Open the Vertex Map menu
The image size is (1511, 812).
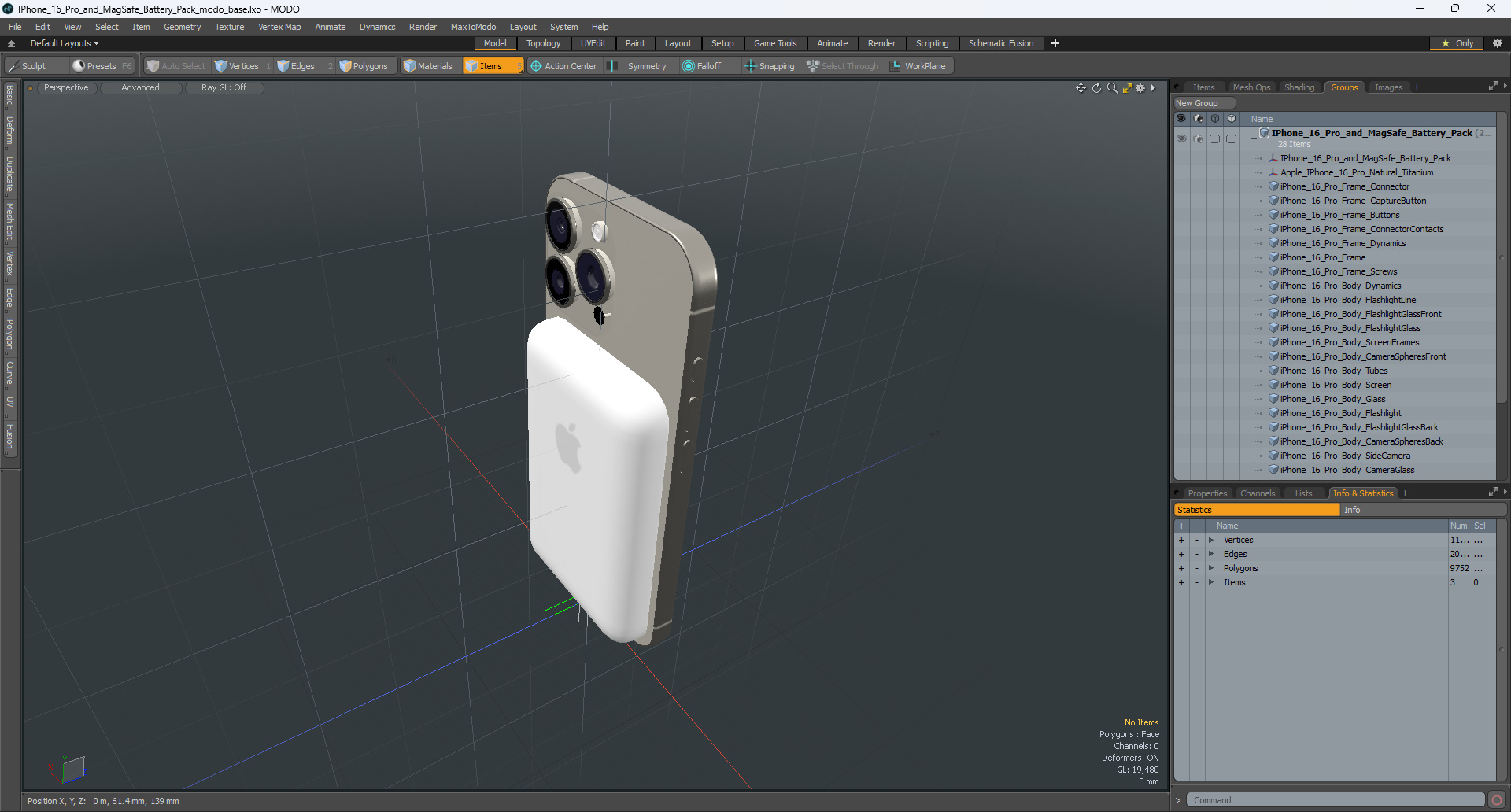279,27
